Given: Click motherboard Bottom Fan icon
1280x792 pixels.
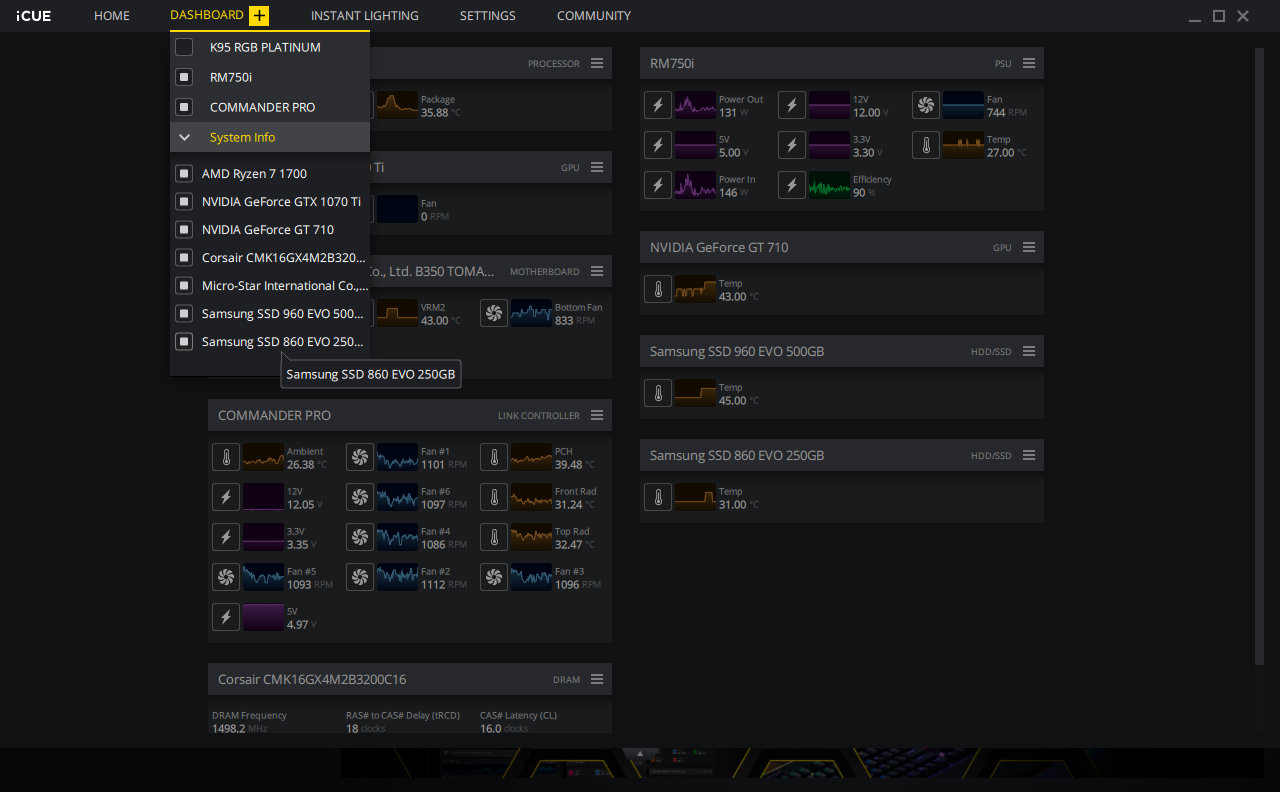Looking at the screenshot, I should (x=494, y=313).
